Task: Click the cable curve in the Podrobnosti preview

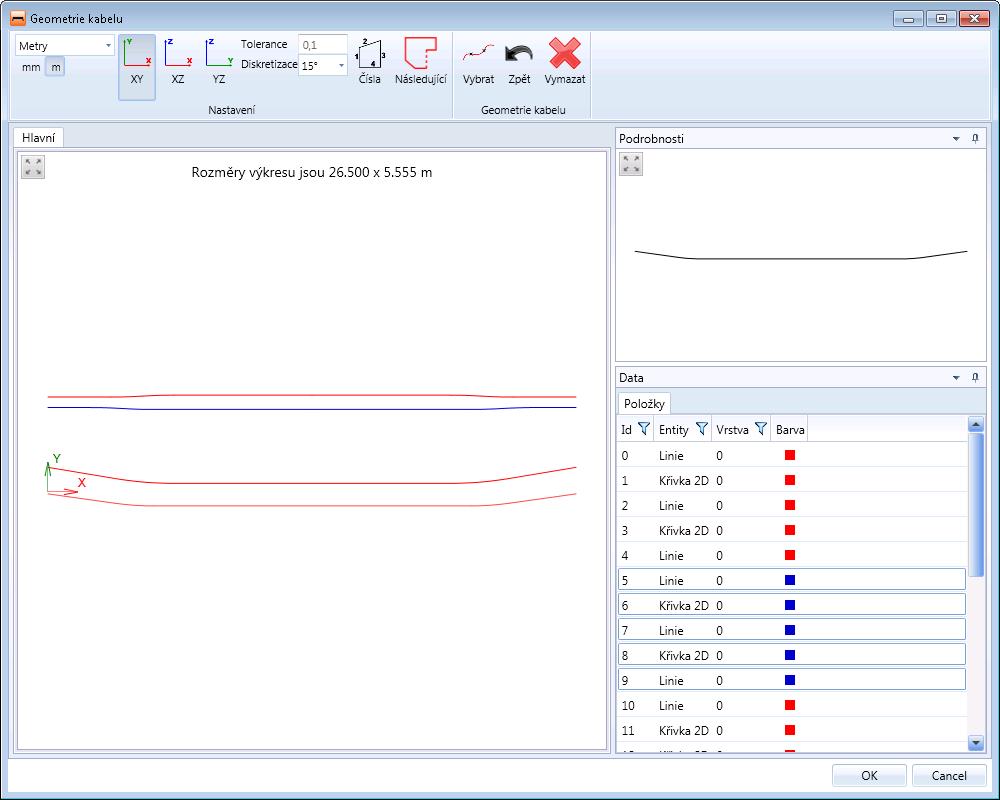Action: [801, 258]
